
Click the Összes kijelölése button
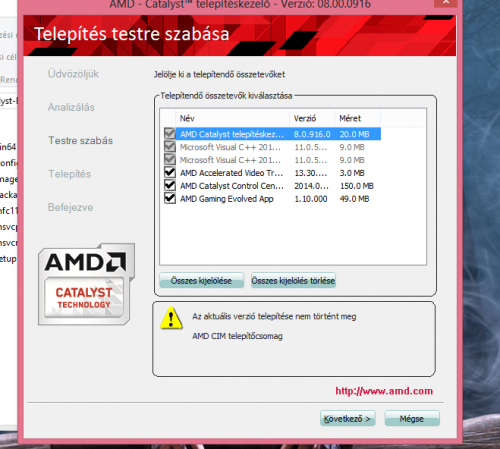click(202, 281)
